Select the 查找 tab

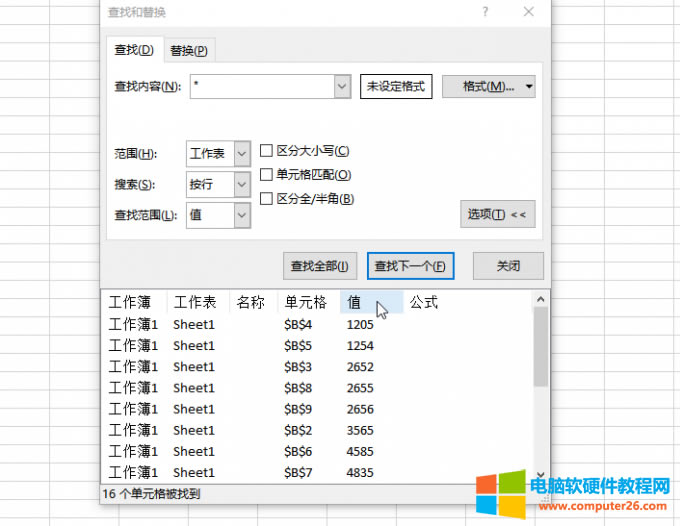[134, 50]
